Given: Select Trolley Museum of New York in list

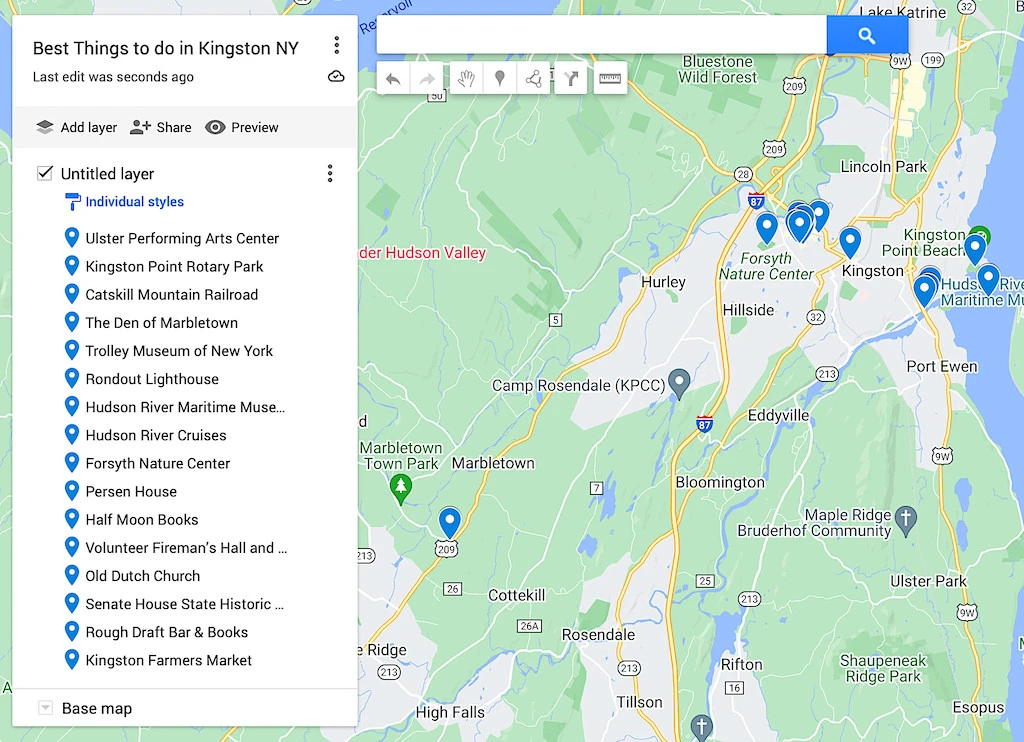Looking at the screenshot, I should (x=179, y=351).
